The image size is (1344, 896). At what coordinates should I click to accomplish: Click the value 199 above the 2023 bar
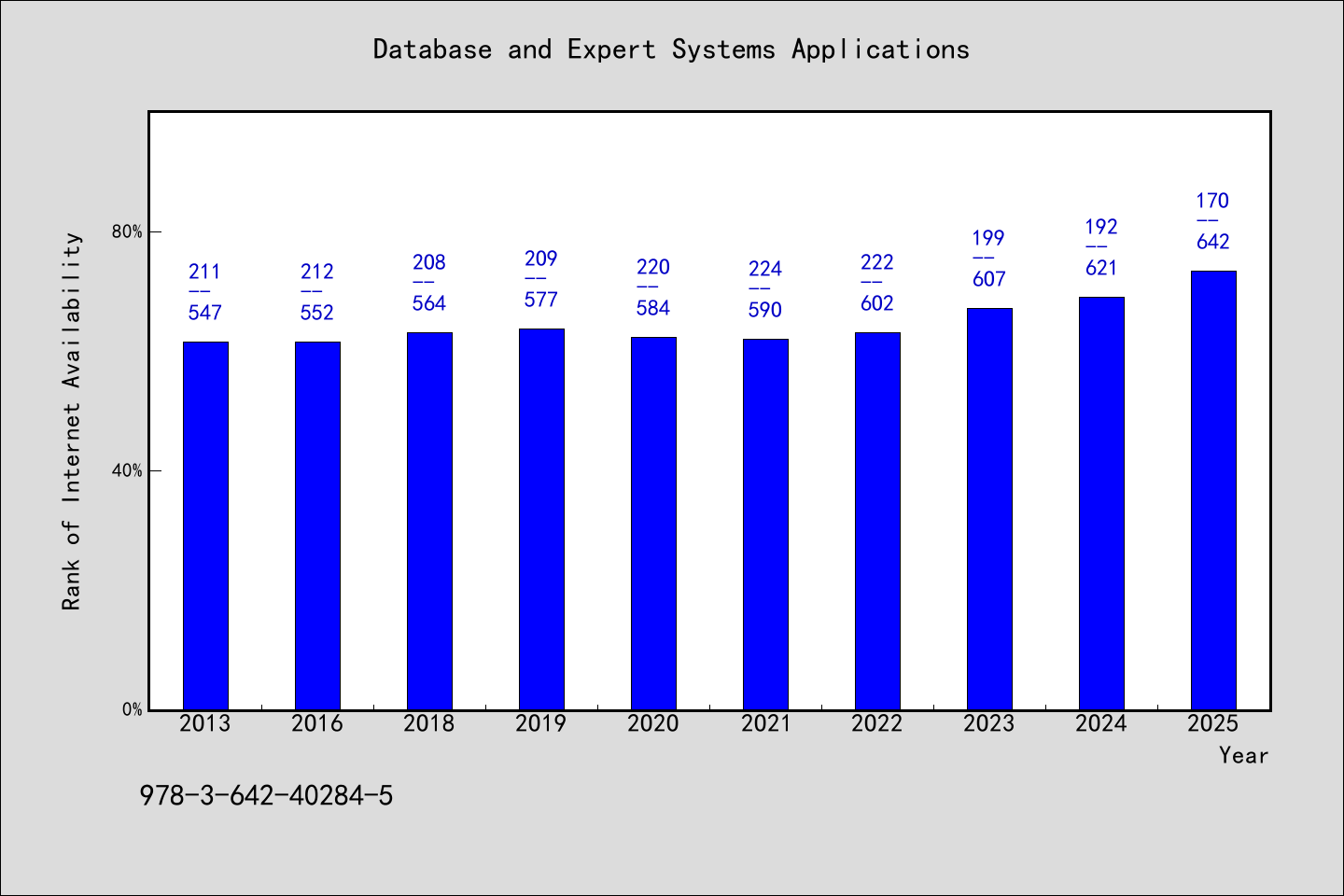[989, 238]
